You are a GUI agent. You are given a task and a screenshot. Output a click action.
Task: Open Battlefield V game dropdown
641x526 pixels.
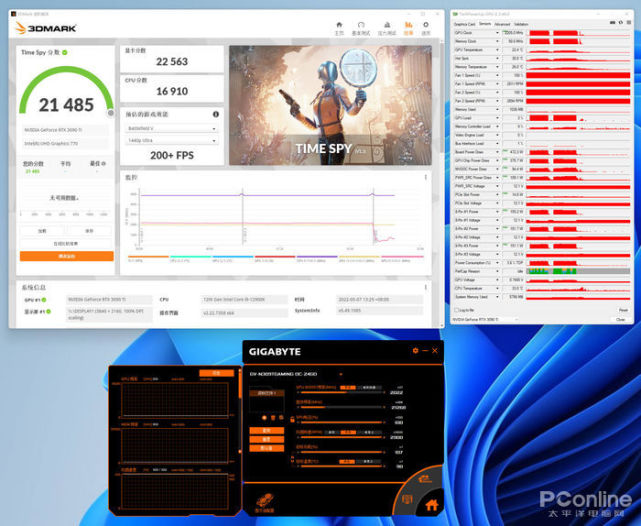click(171, 128)
